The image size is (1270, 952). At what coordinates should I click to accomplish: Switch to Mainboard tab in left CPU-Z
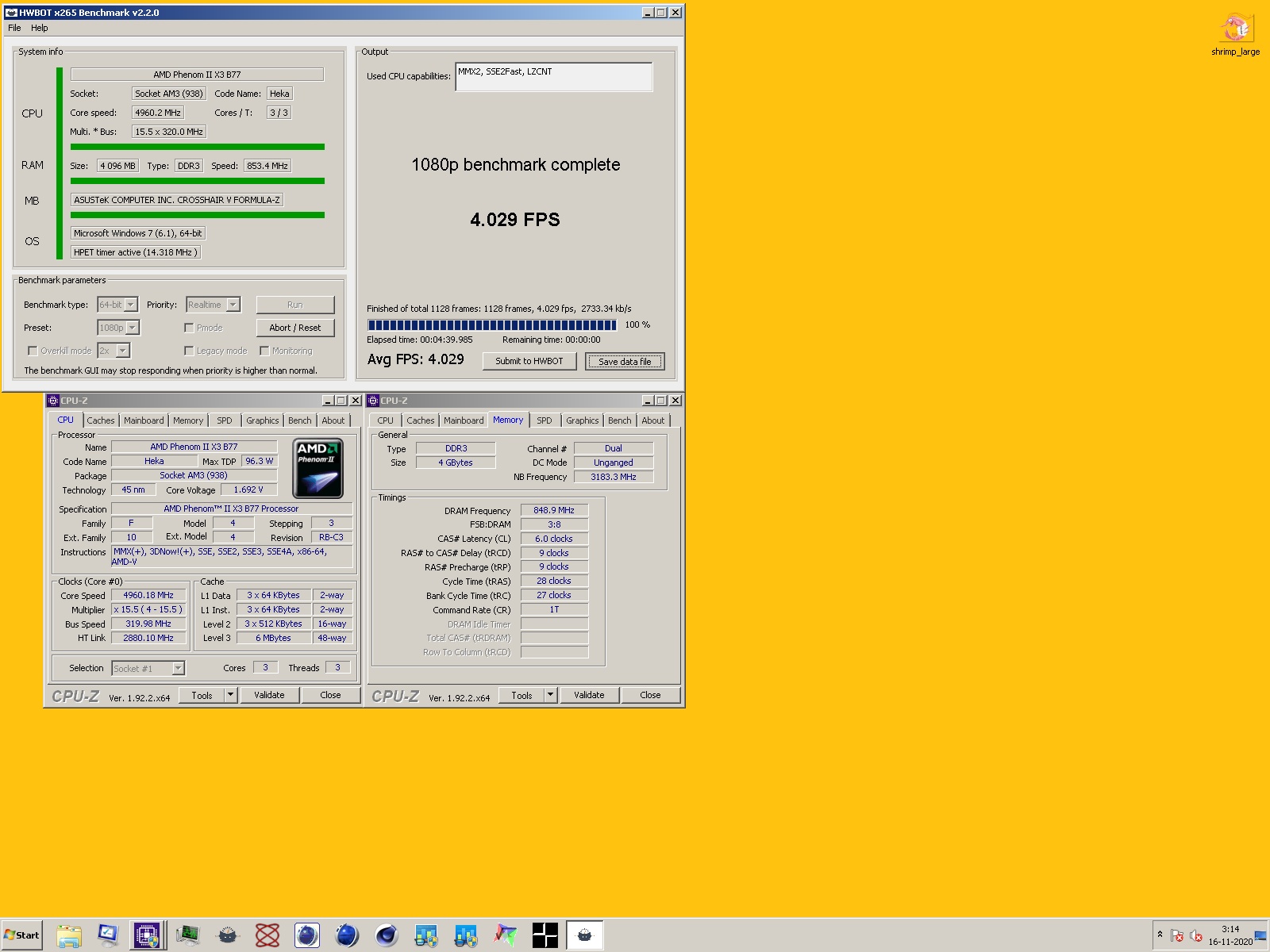(x=144, y=420)
